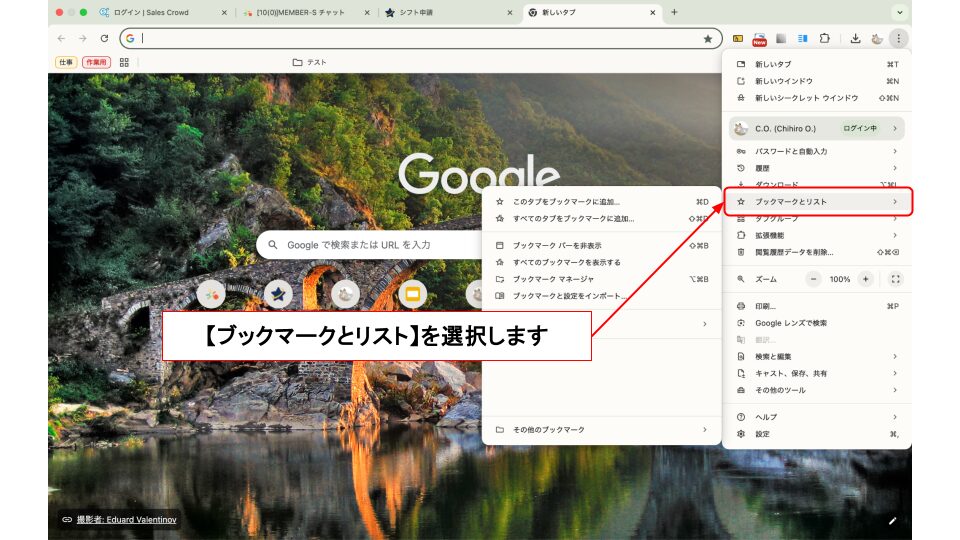Increase zoom with the plus button
960x540 pixels.
(x=865, y=279)
